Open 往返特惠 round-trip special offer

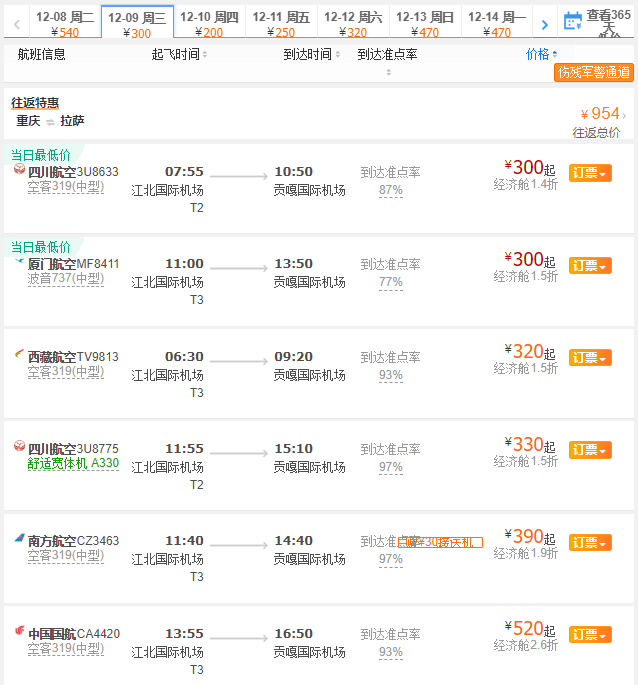click(x=35, y=103)
